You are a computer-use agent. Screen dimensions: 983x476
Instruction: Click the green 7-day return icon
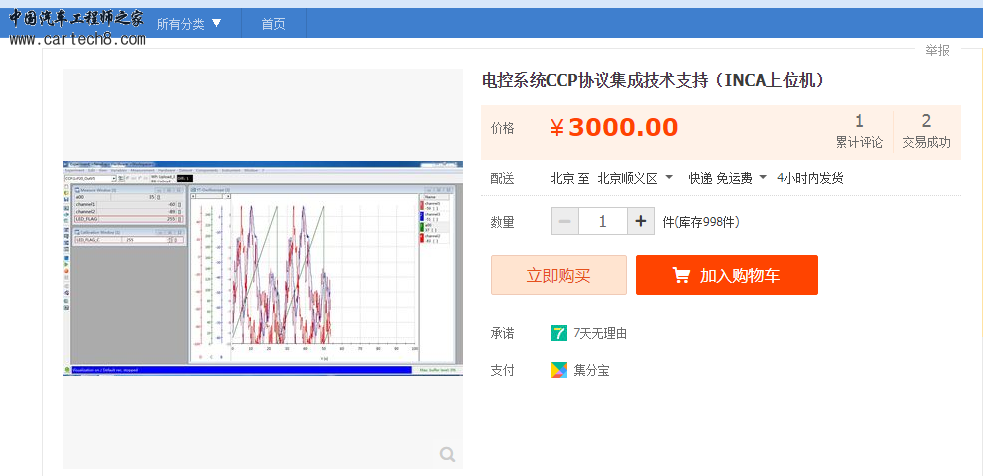(x=559, y=333)
